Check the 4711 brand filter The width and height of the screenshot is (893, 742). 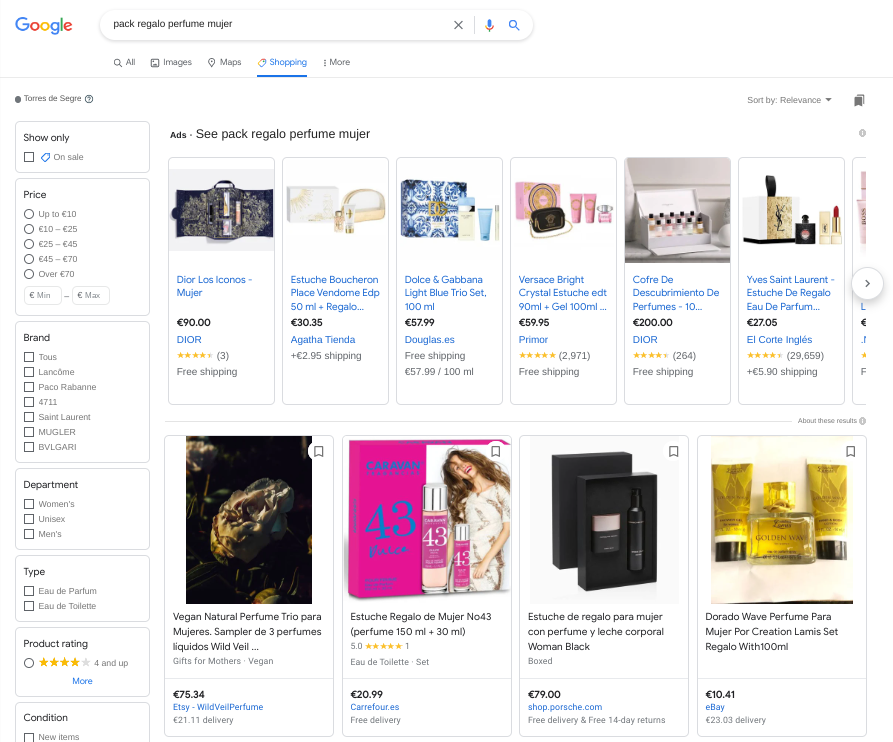click(29, 402)
